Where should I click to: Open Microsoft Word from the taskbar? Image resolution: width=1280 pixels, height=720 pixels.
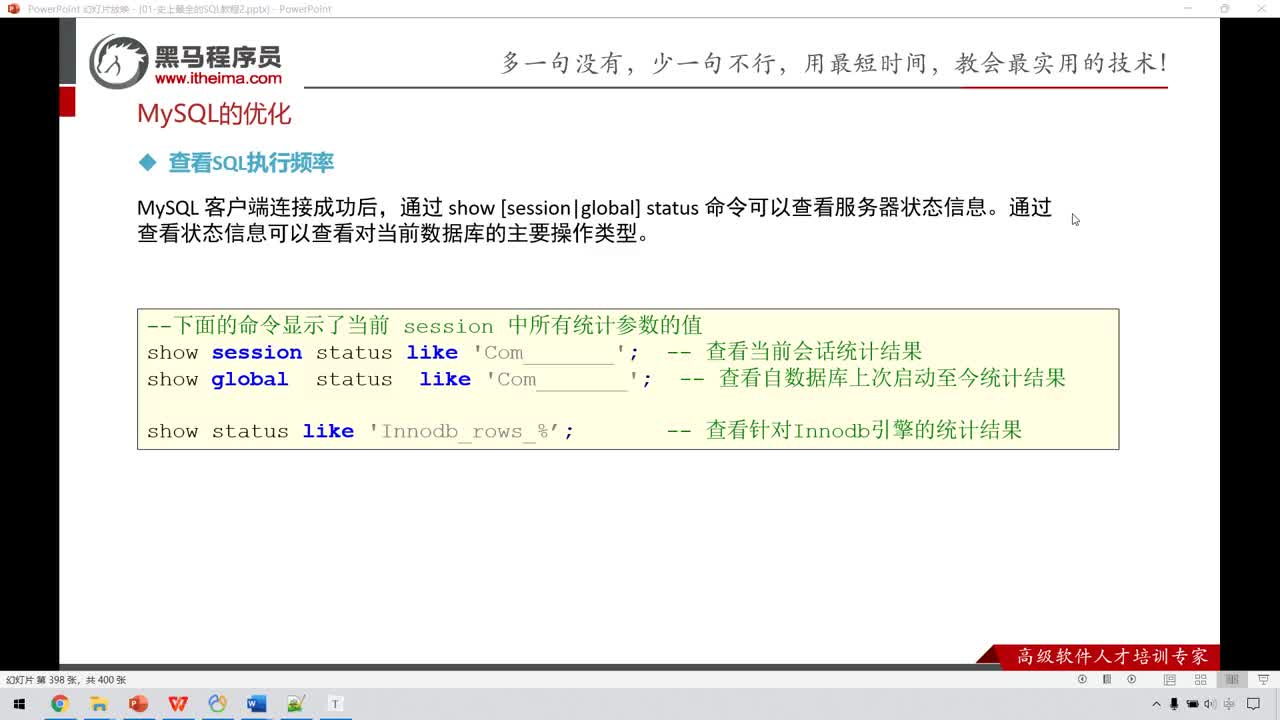256,704
